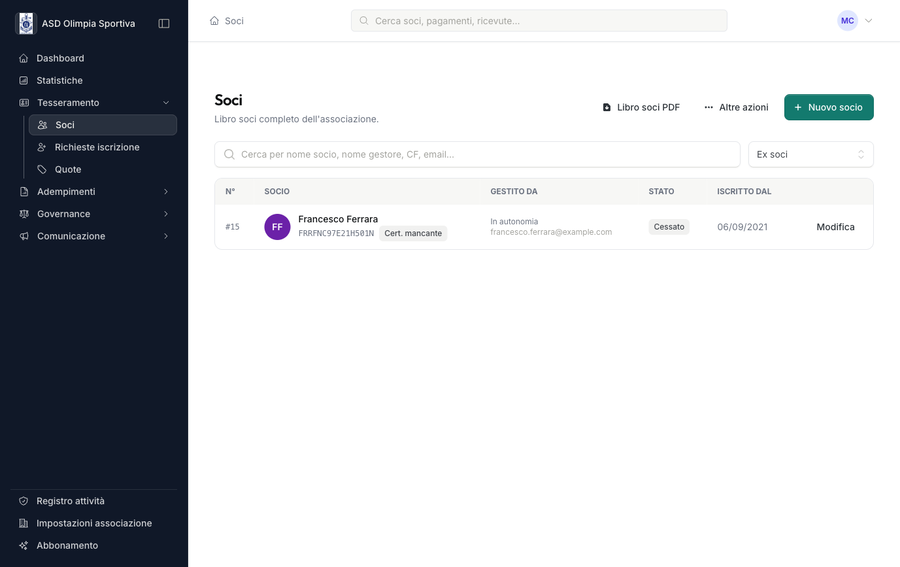Select the Quote submenu item

click(68, 169)
